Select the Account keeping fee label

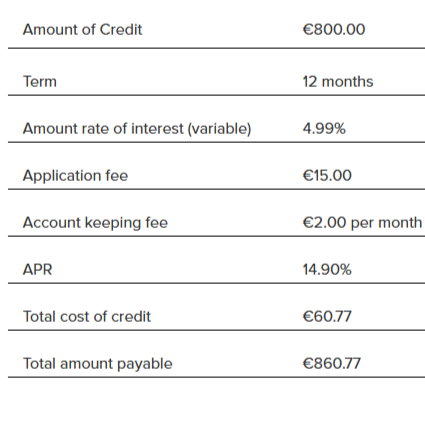point(95,223)
